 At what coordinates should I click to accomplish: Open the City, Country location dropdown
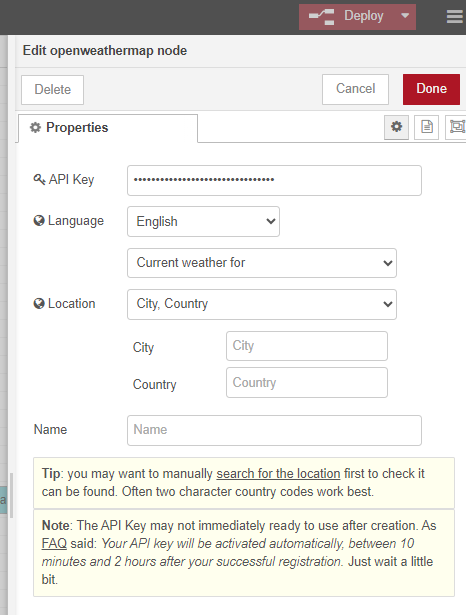tap(262, 304)
